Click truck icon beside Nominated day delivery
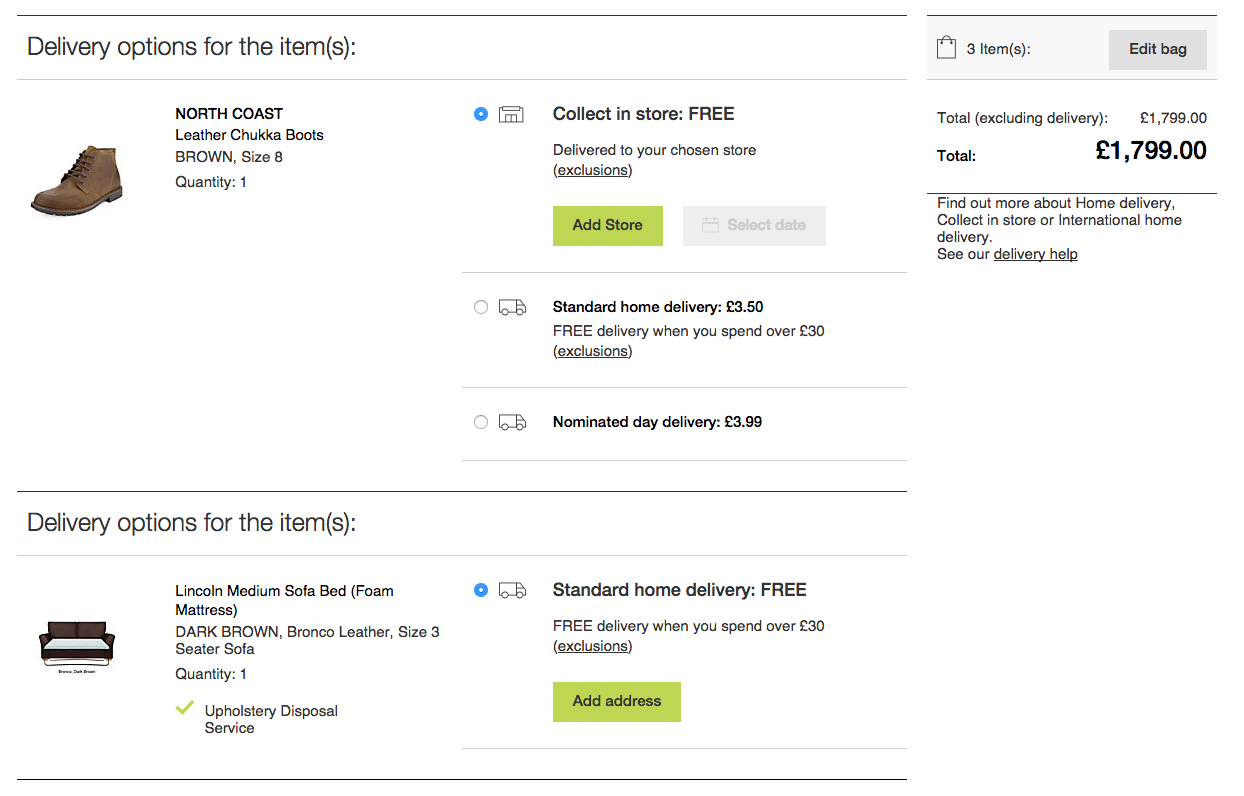This screenshot has width=1244, height=796. [x=512, y=422]
